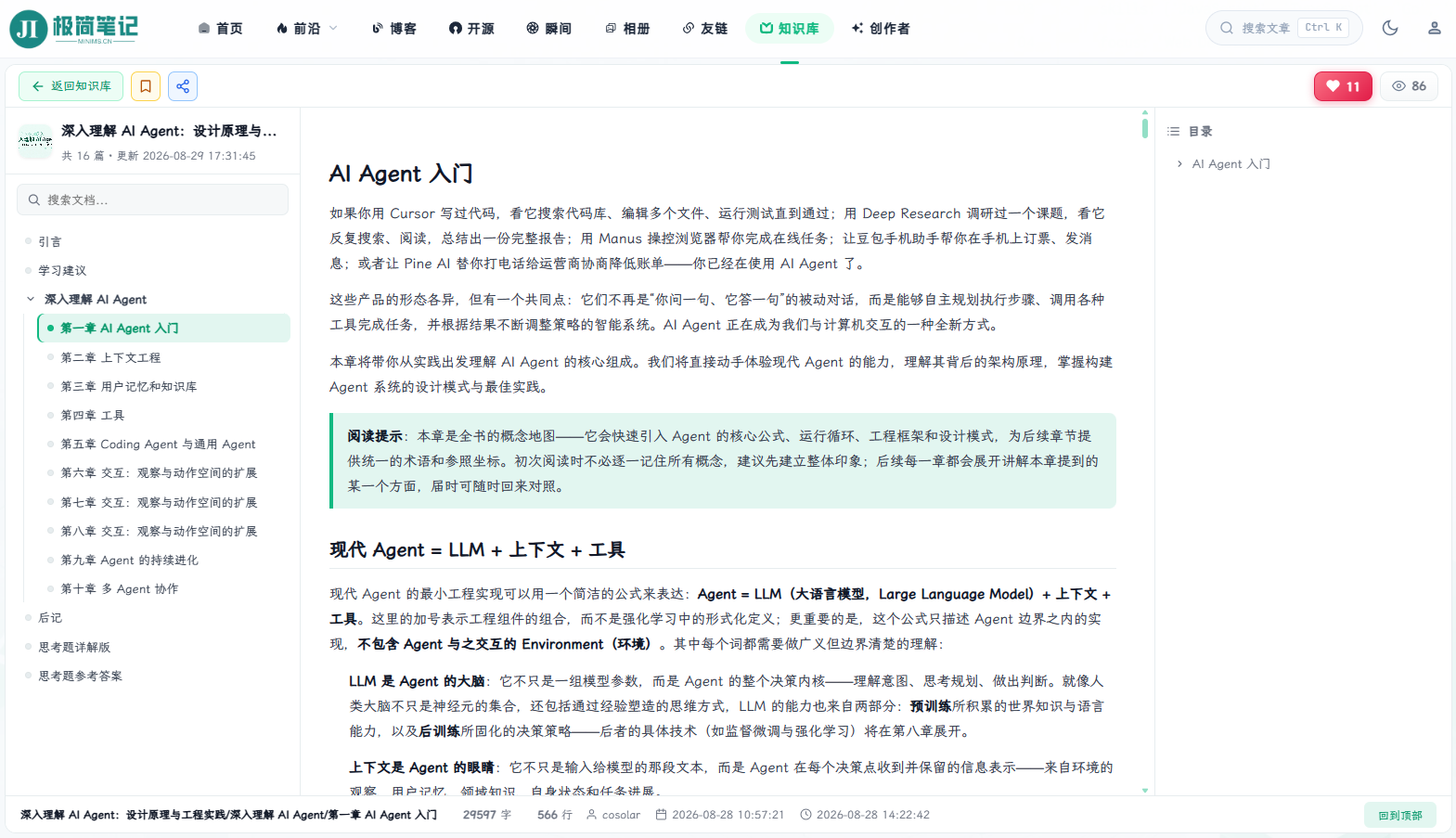Click the 现代 Agent = LLM + 上下文 + 工具 heading
This screenshot has height=838, width=1456.
[477, 549]
